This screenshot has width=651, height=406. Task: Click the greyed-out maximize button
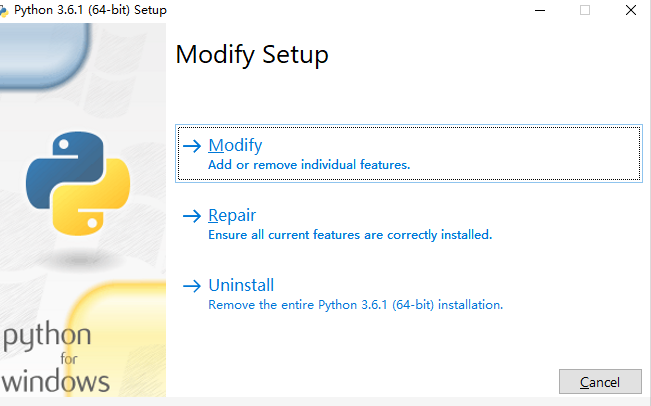pos(585,10)
